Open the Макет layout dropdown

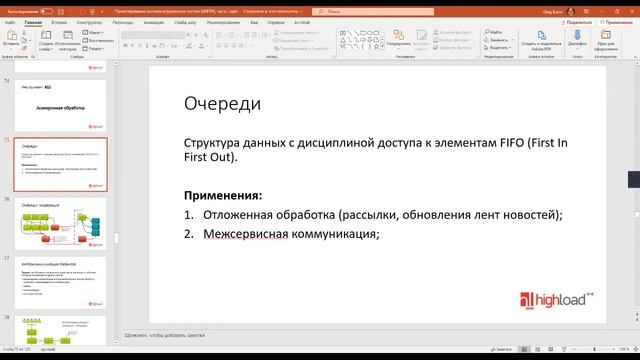(93, 32)
